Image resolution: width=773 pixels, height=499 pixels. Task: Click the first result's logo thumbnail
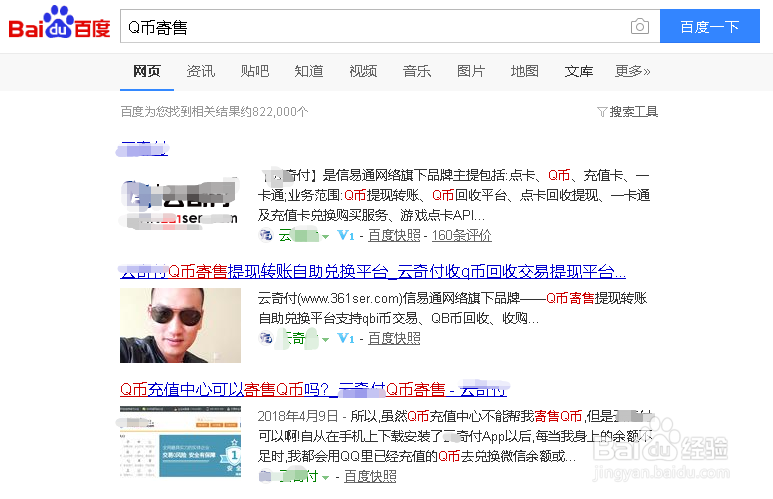point(180,203)
